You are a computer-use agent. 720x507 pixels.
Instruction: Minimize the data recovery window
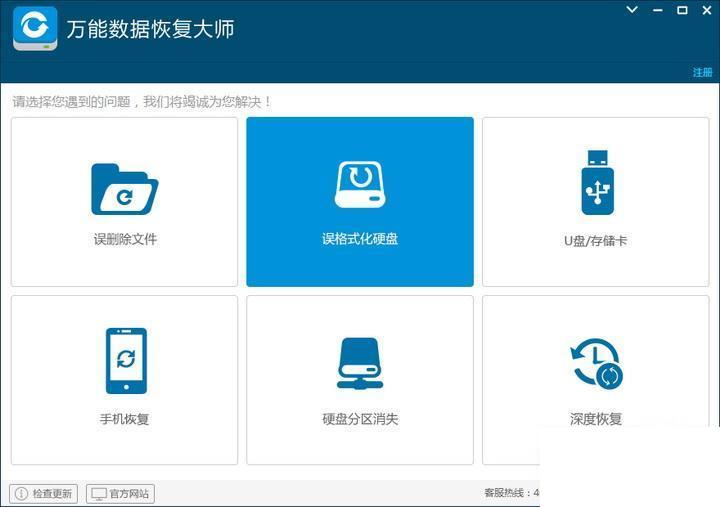pyautogui.click(x=658, y=10)
